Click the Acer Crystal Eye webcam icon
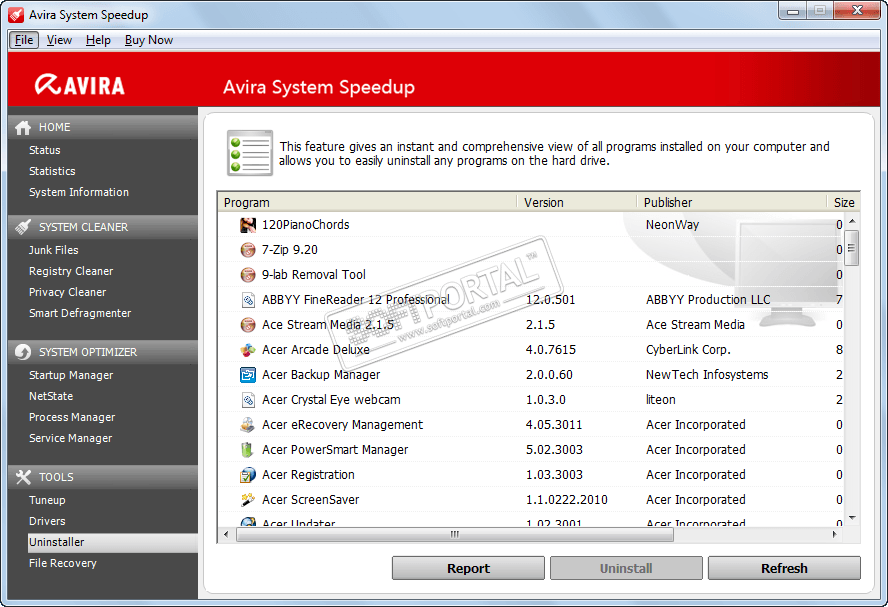The height and width of the screenshot is (607, 888). [x=247, y=400]
